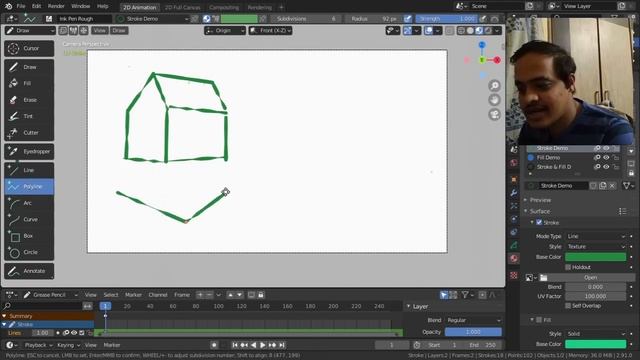Open the Edit menu
The width and height of the screenshot is (640, 360).
point(37,6)
